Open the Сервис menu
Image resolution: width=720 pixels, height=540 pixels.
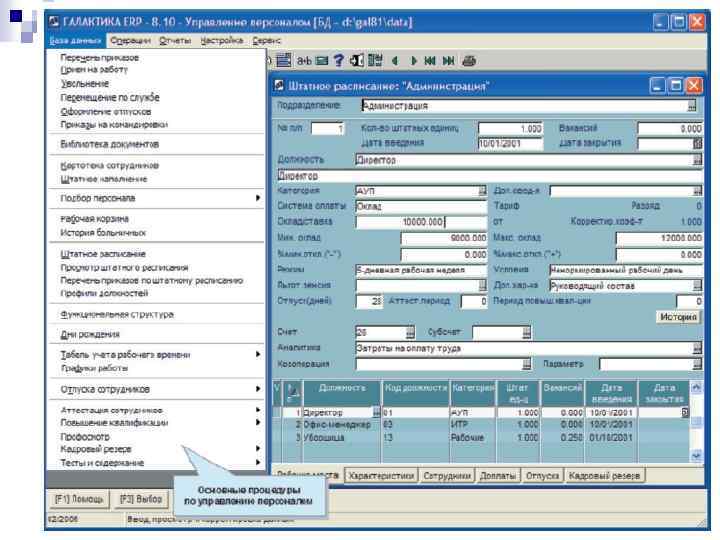266,40
